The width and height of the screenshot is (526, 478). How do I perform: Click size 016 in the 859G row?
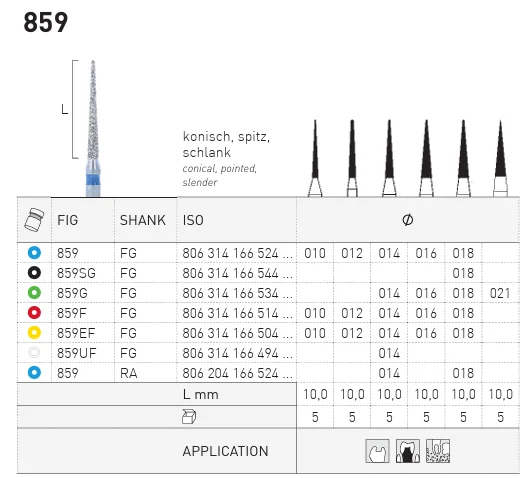[426, 293]
